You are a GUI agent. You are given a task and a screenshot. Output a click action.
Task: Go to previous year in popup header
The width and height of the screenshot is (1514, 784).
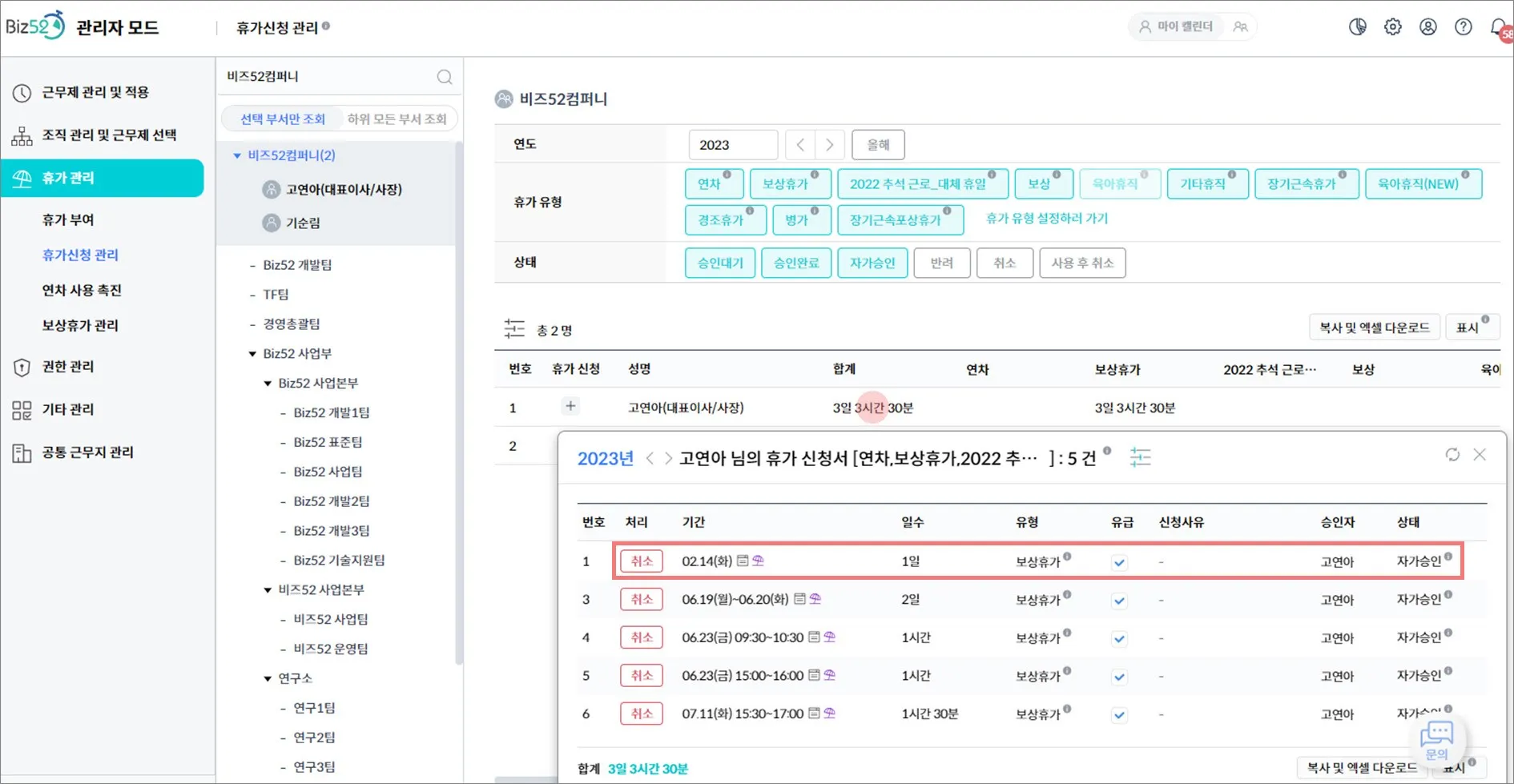[x=650, y=458]
